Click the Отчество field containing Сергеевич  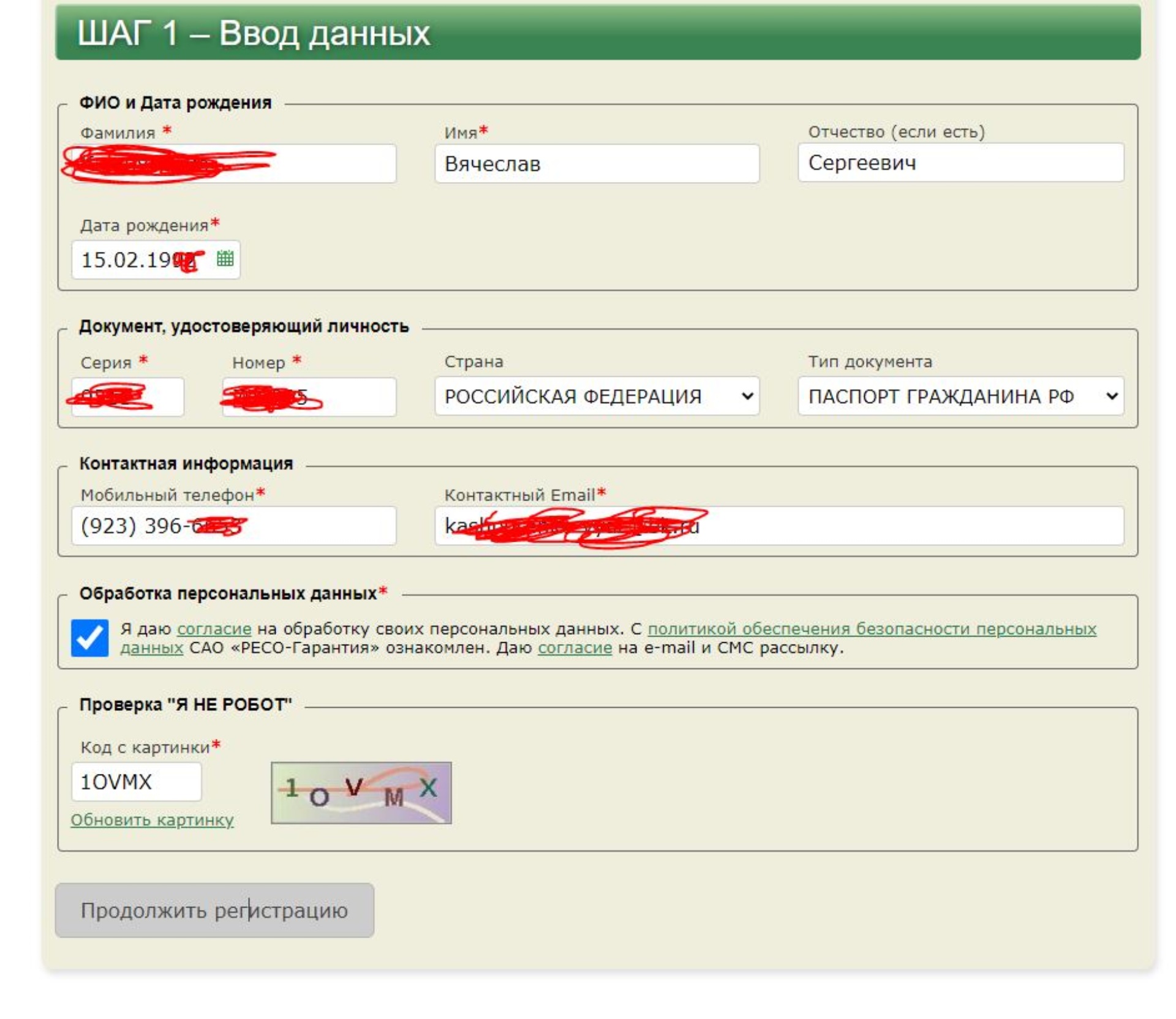960,162
